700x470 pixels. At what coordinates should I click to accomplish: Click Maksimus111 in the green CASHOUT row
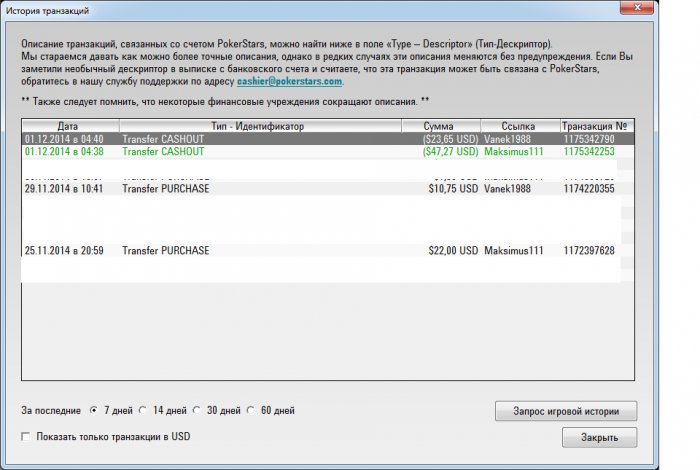click(x=513, y=151)
